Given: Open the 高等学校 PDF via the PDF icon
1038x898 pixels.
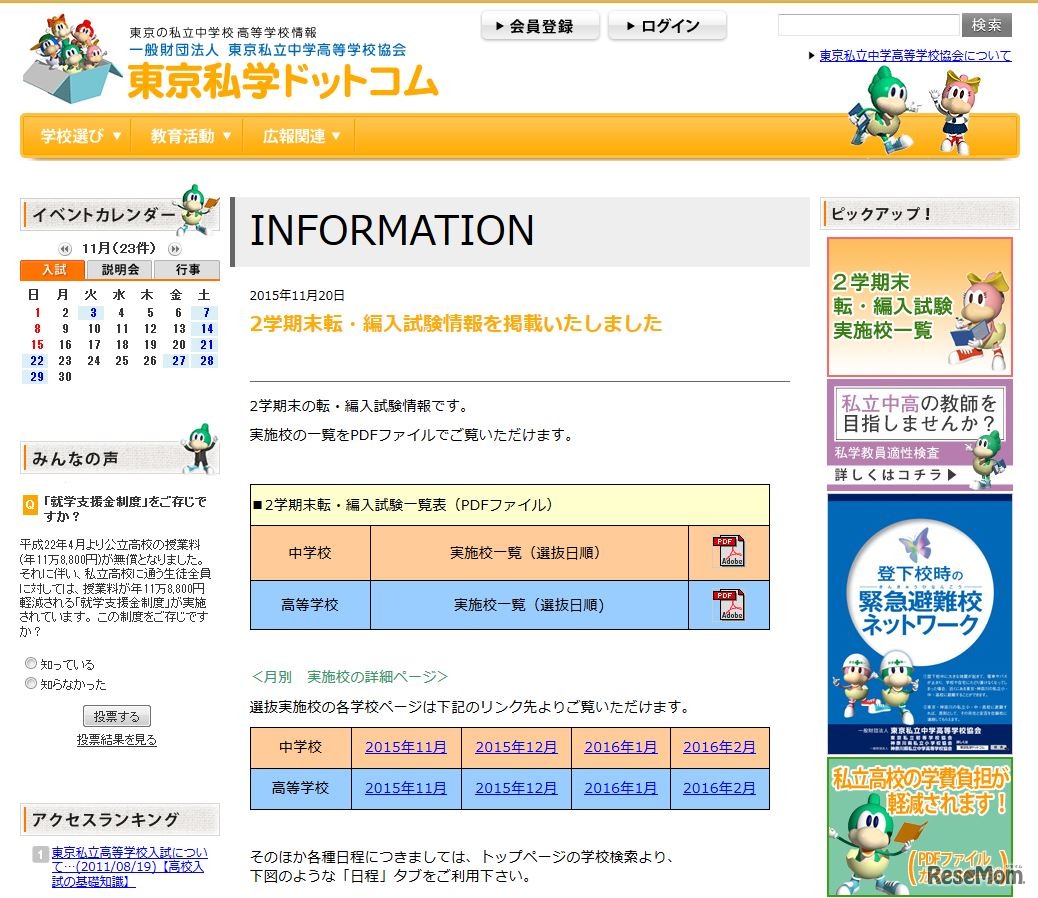Looking at the screenshot, I should pos(729,604).
